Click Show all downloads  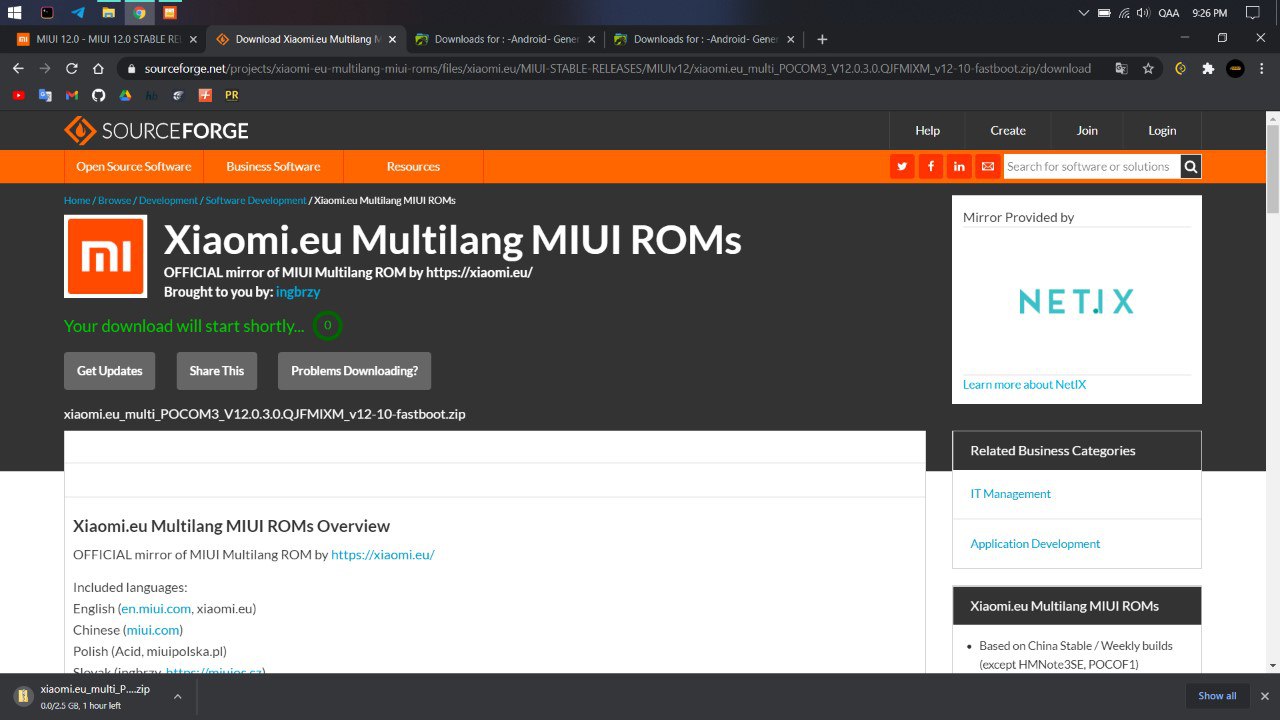[1217, 696]
